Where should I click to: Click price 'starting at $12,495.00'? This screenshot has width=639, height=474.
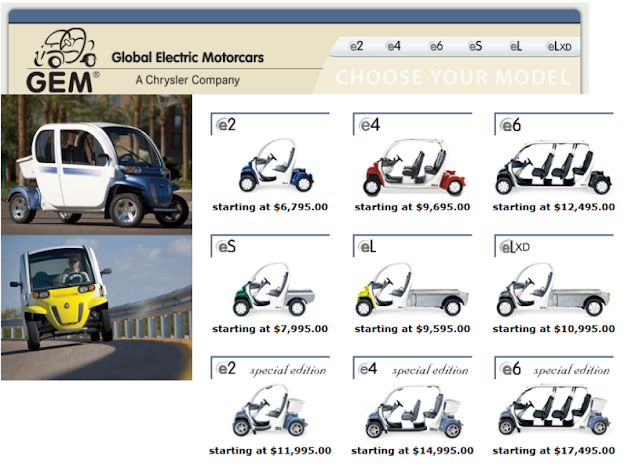click(554, 207)
